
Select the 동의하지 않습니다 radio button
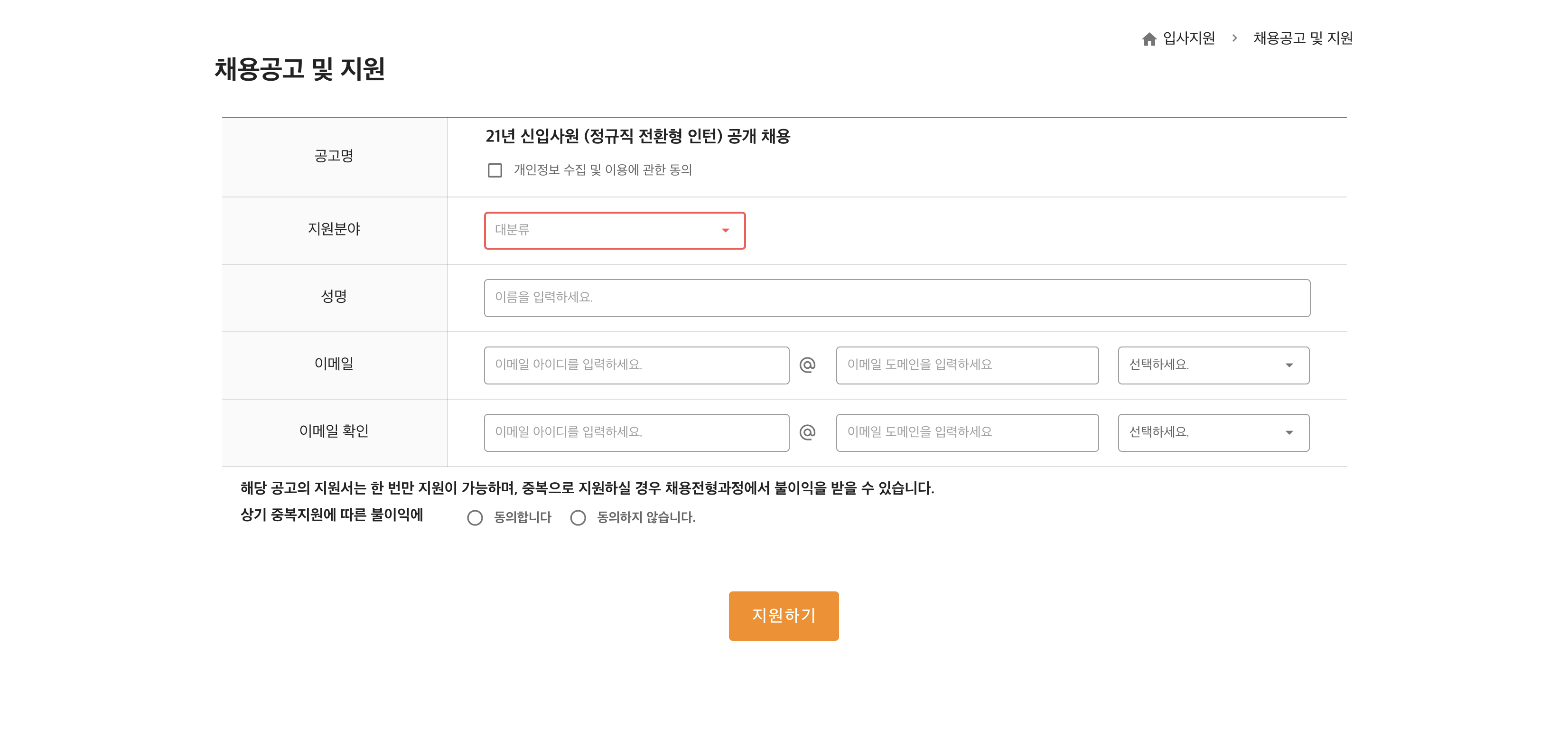click(578, 517)
